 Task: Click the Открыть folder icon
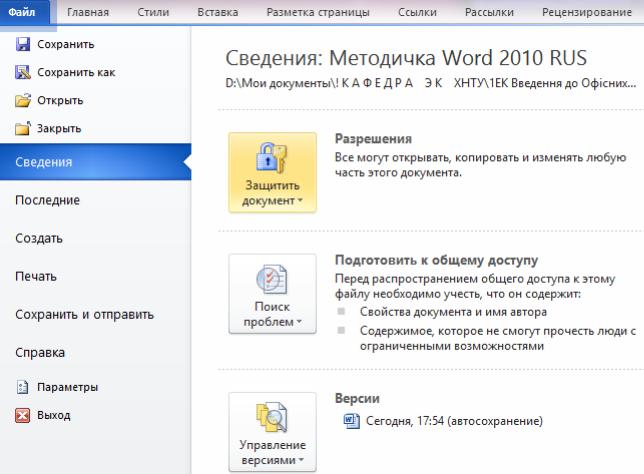click(23, 100)
